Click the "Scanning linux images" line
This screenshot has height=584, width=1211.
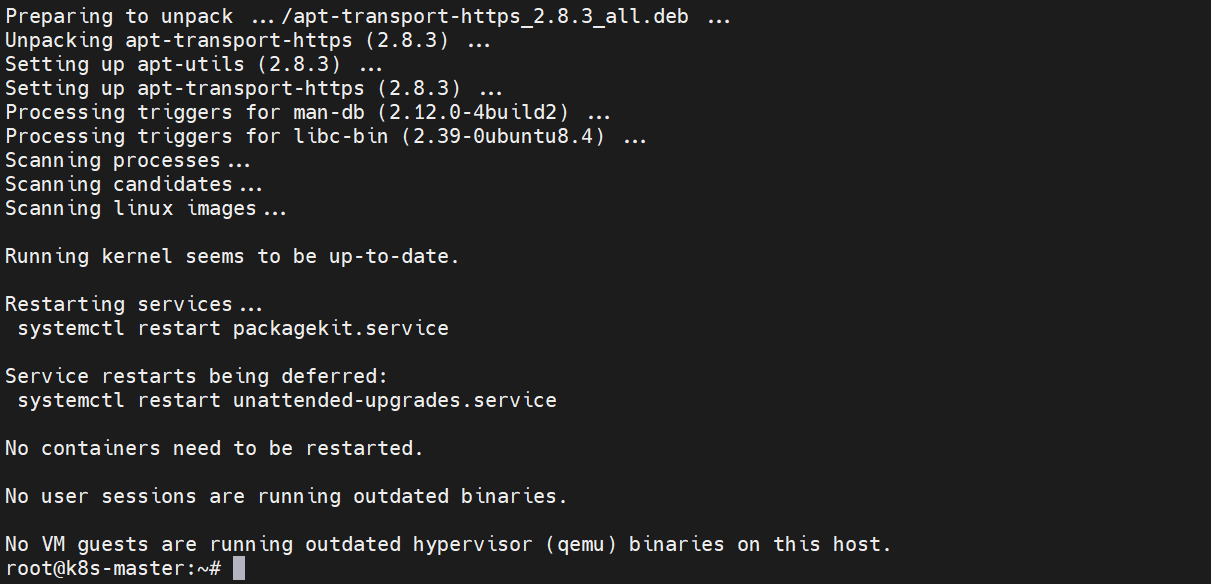click(145, 209)
